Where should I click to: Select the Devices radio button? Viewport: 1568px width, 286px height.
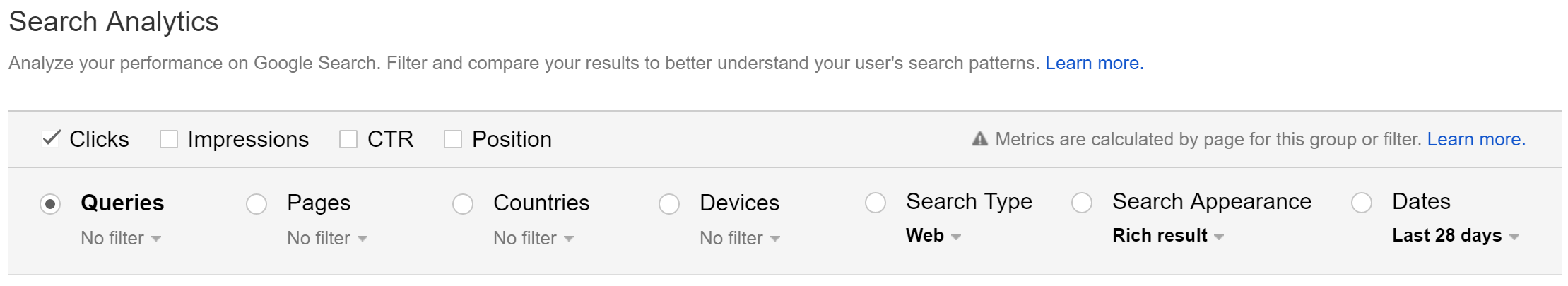click(669, 204)
